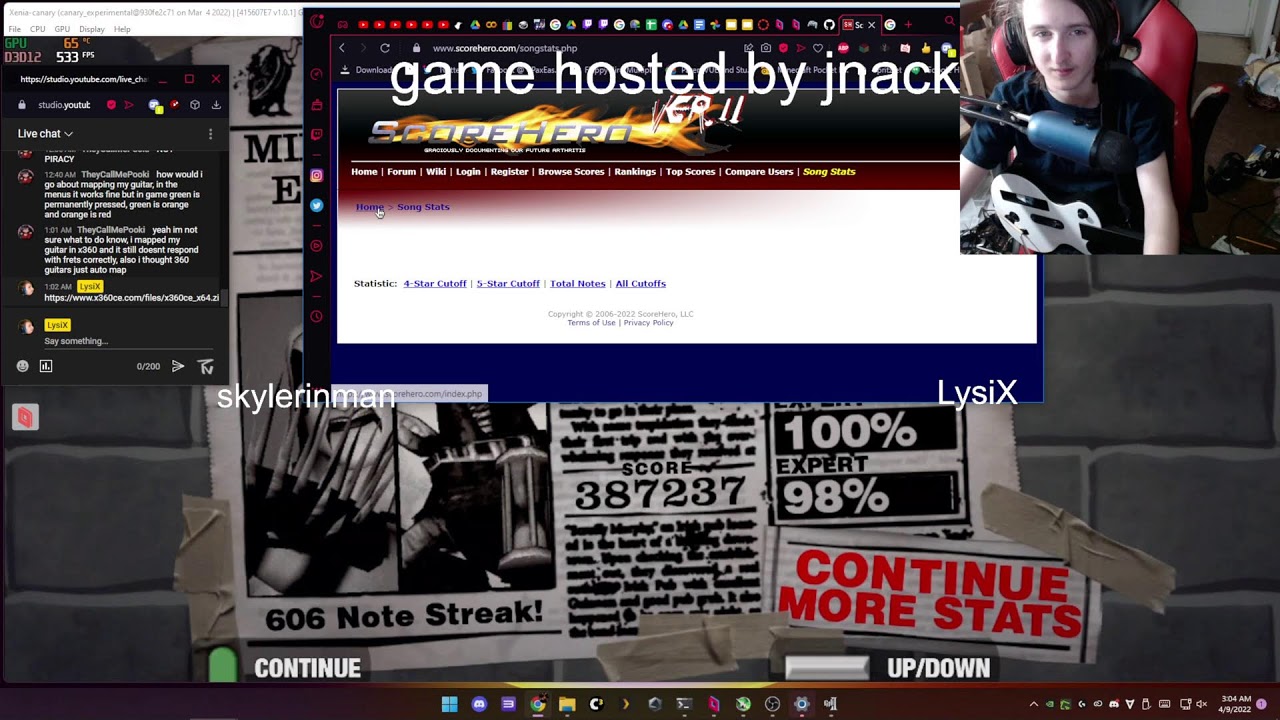Go back in the ScoreHero browser window

(342, 48)
